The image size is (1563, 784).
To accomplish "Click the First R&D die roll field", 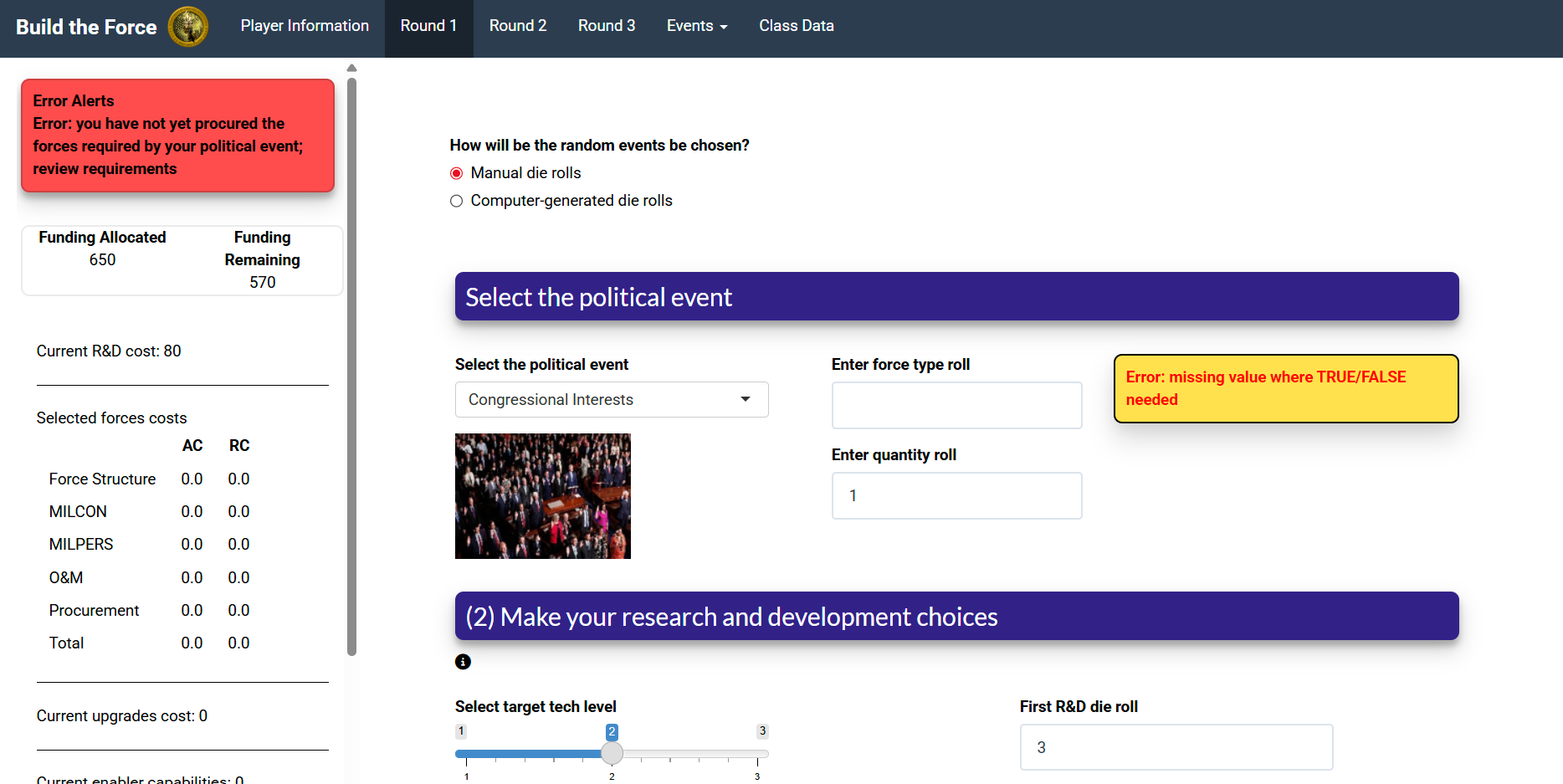I will click(x=1175, y=746).
